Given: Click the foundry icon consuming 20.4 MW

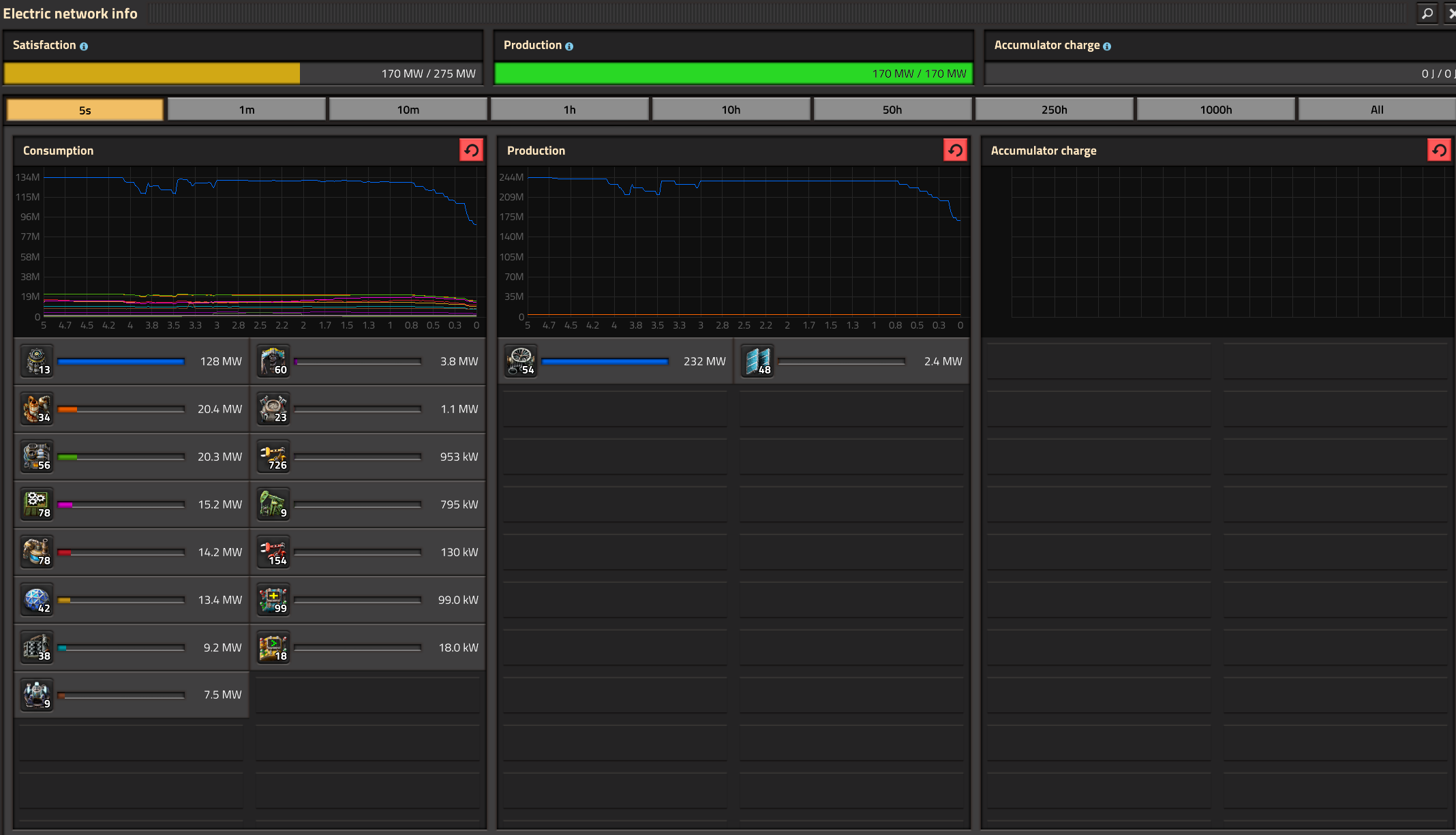Looking at the screenshot, I should click(x=37, y=409).
